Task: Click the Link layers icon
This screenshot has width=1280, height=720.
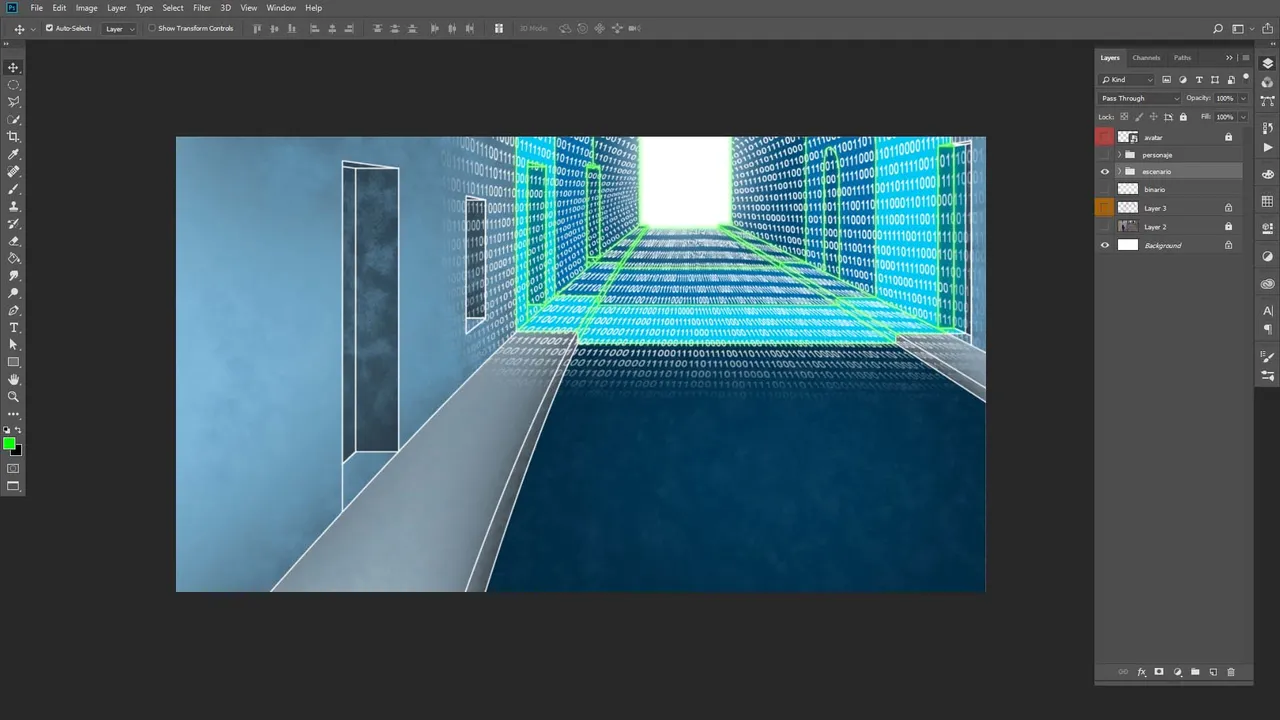Action: 1123,672
